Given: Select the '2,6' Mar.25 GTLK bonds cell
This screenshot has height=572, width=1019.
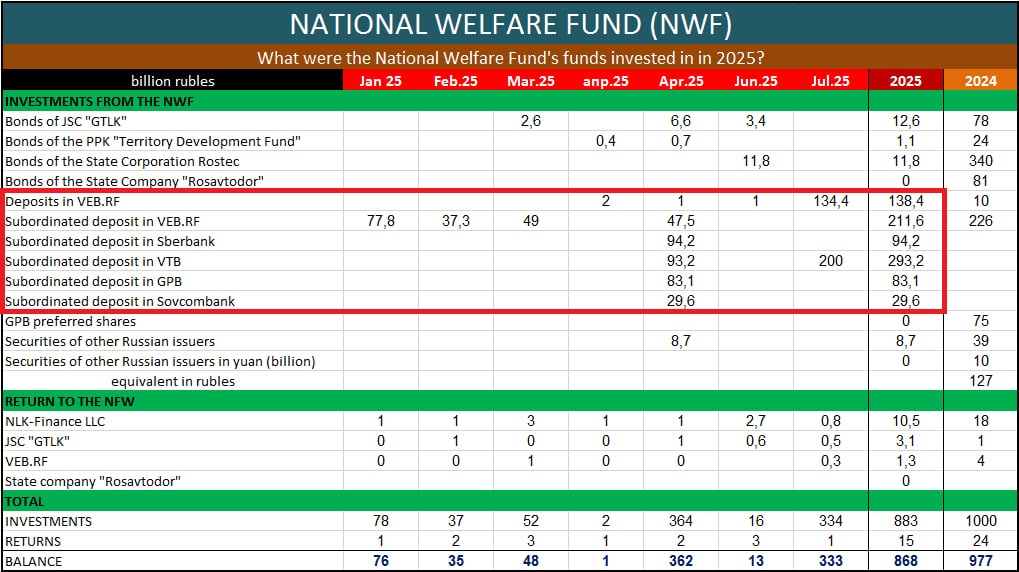Looking at the screenshot, I should pos(531,121).
